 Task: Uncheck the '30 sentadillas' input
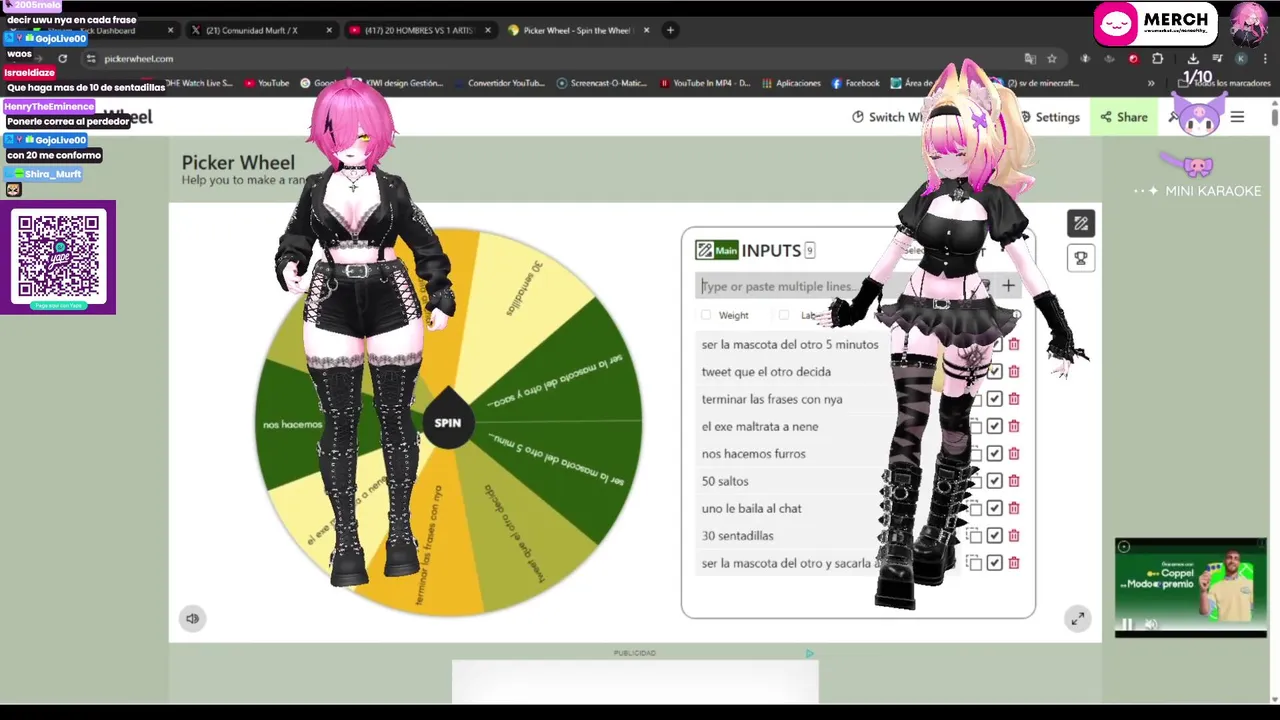pyautogui.click(x=994, y=536)
